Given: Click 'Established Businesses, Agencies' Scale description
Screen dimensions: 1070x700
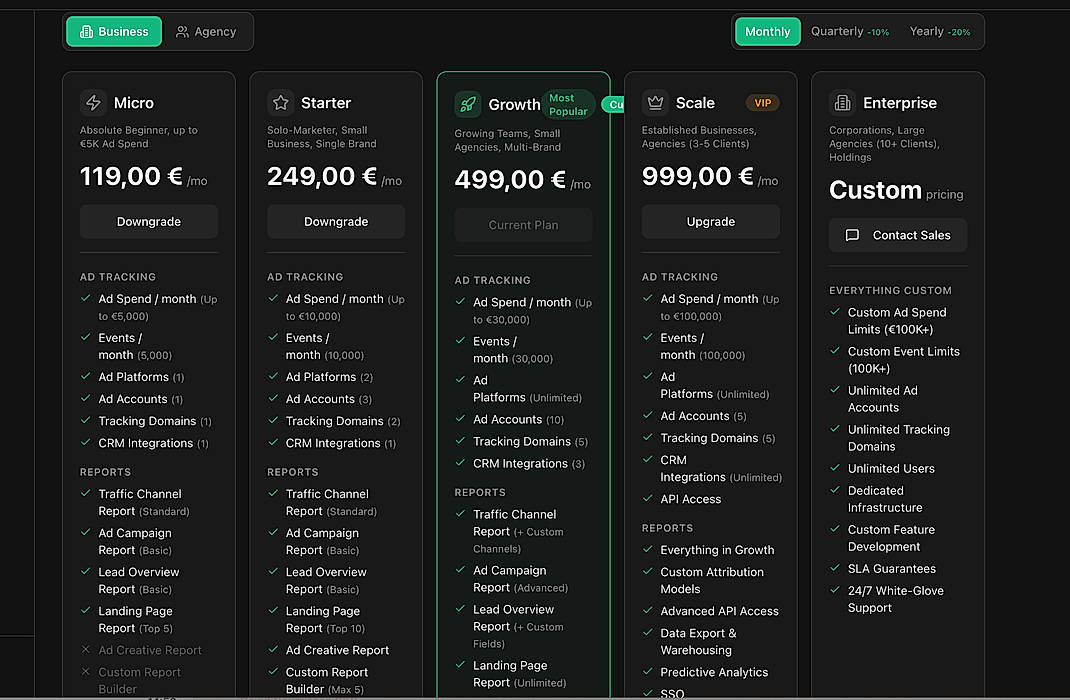Looking at the screenshot, I should pos(699,137).
